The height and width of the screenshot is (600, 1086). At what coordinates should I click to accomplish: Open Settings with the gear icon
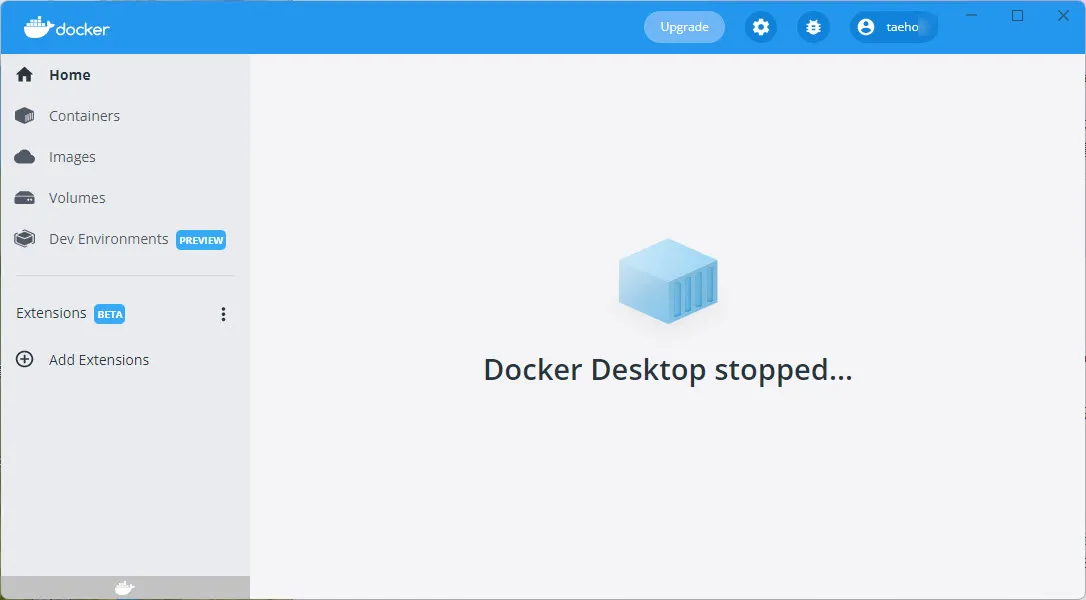click(761, 27)
